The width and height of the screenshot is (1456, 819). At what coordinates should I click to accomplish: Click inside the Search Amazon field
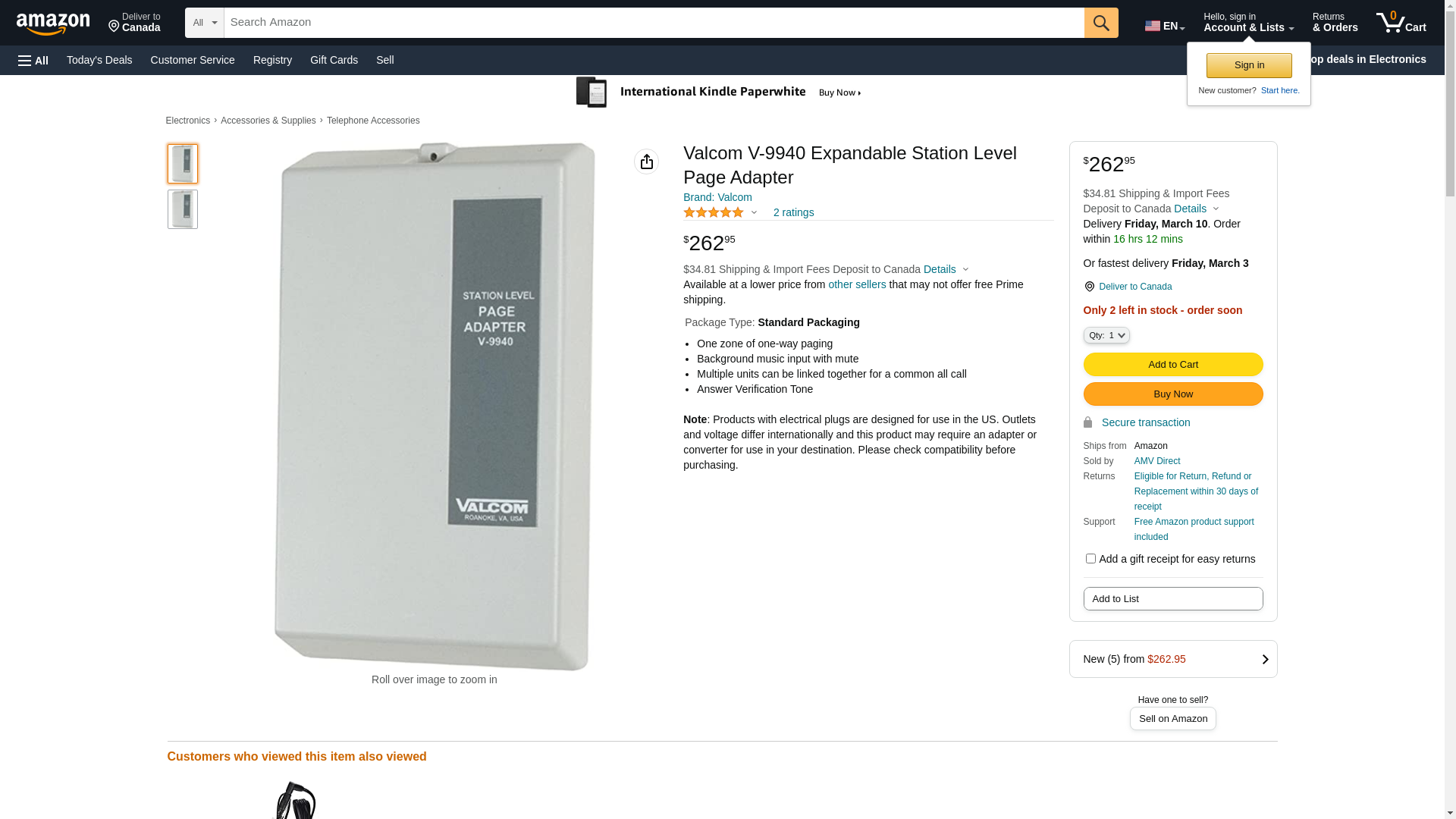[x=654, y=23]
